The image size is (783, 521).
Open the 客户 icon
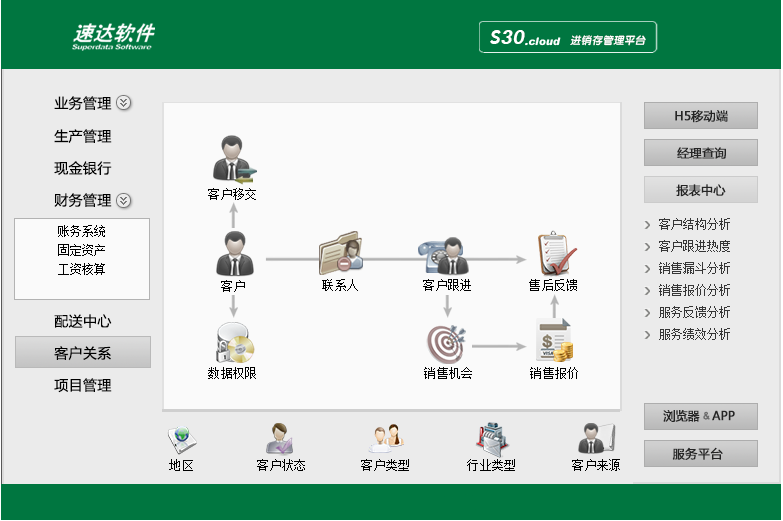pyautogui.click(x=234, y=253)
